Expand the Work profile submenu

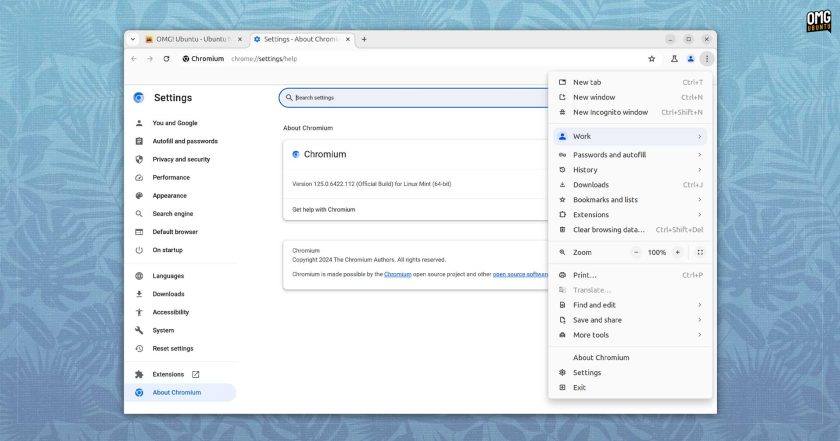(x=630, y=137)
